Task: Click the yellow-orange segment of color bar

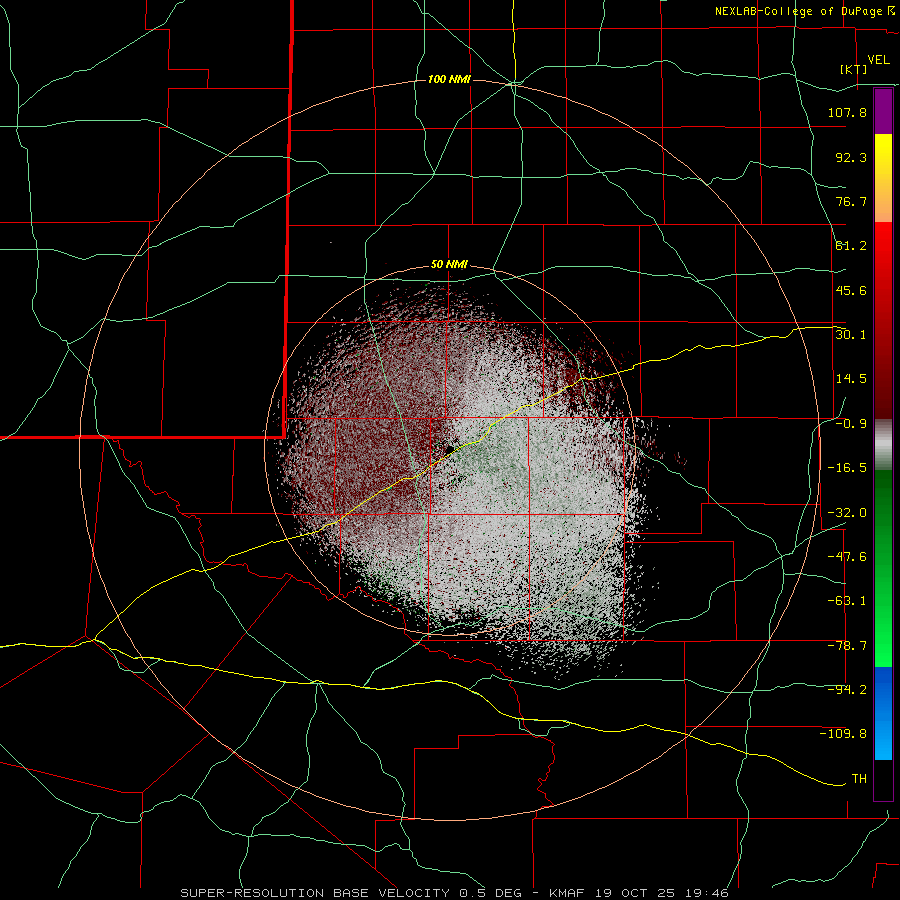Action: [x=883, y=178]
